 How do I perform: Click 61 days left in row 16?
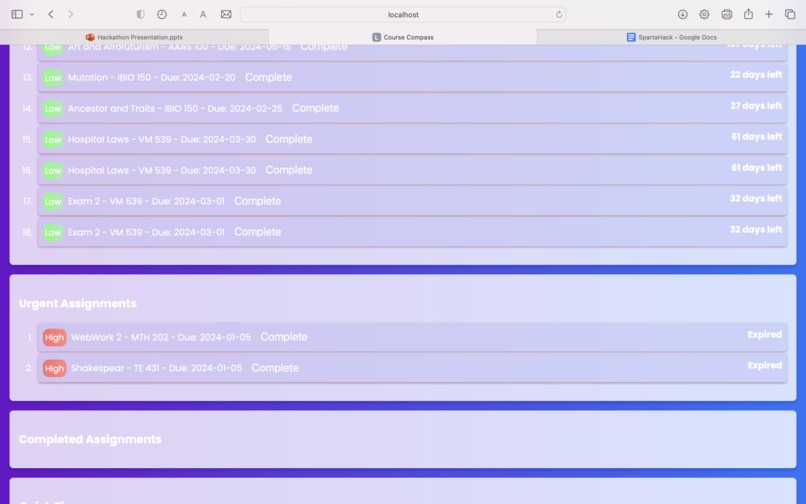point(756,168)
